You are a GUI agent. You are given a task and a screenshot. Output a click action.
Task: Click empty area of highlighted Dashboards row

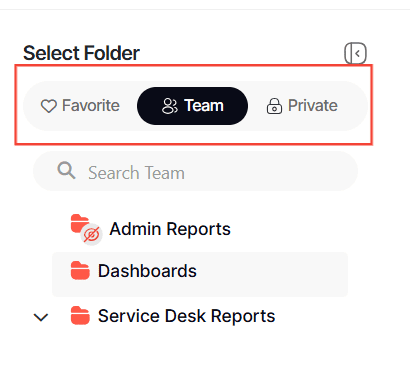point(272,274)
